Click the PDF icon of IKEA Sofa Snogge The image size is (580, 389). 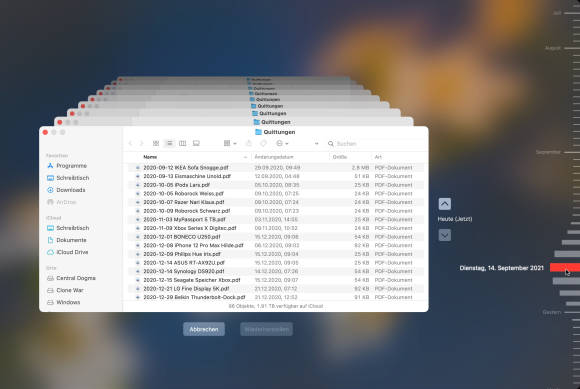138,168
